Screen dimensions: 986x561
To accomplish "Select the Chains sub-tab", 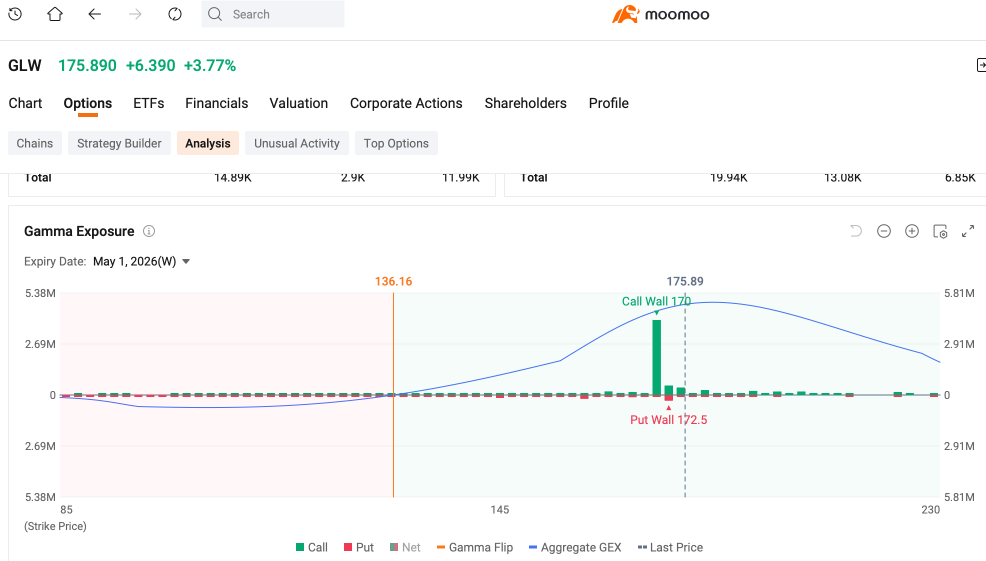I will (x=35, y=143).
